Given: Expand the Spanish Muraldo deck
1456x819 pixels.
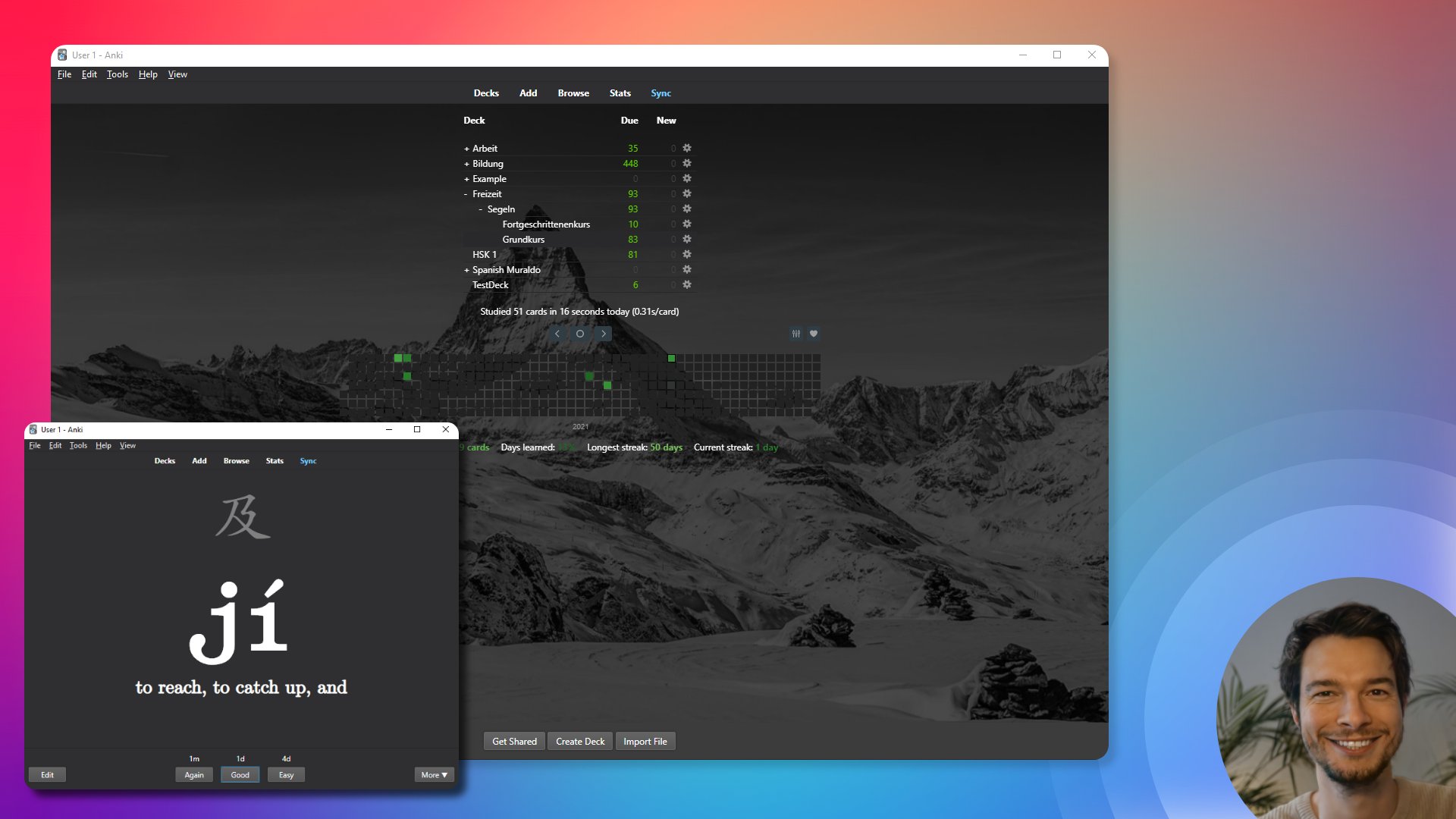Looking at the screenshot, I should coord(467,269).
